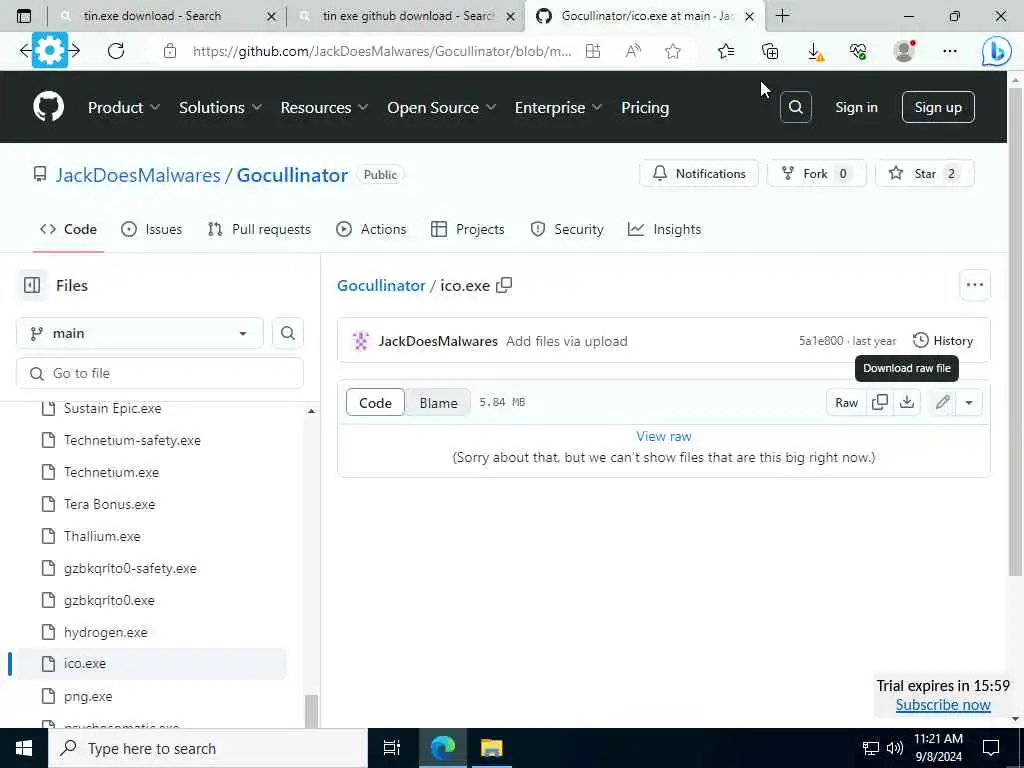Screen dimensions: 1024x768
Task: Open the Pull requests tab
Action: pos(259,229)
